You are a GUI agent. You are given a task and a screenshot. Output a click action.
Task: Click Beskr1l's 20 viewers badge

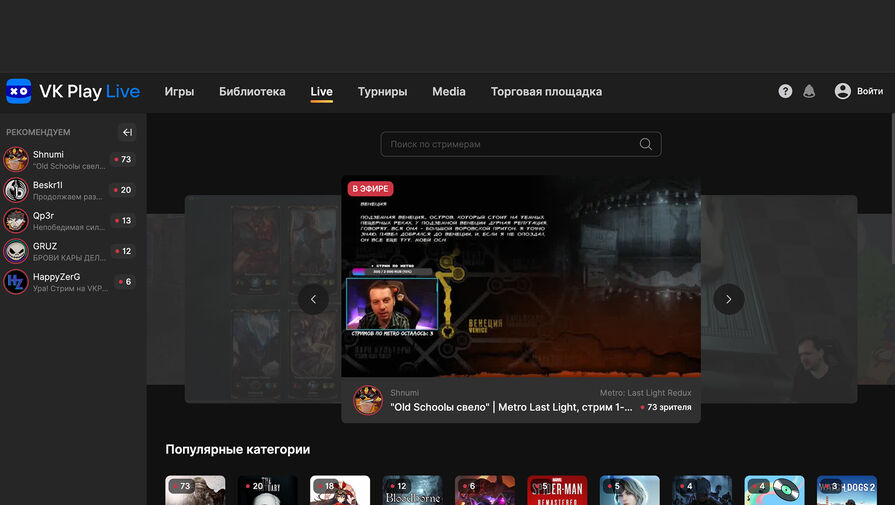[123, 190]
